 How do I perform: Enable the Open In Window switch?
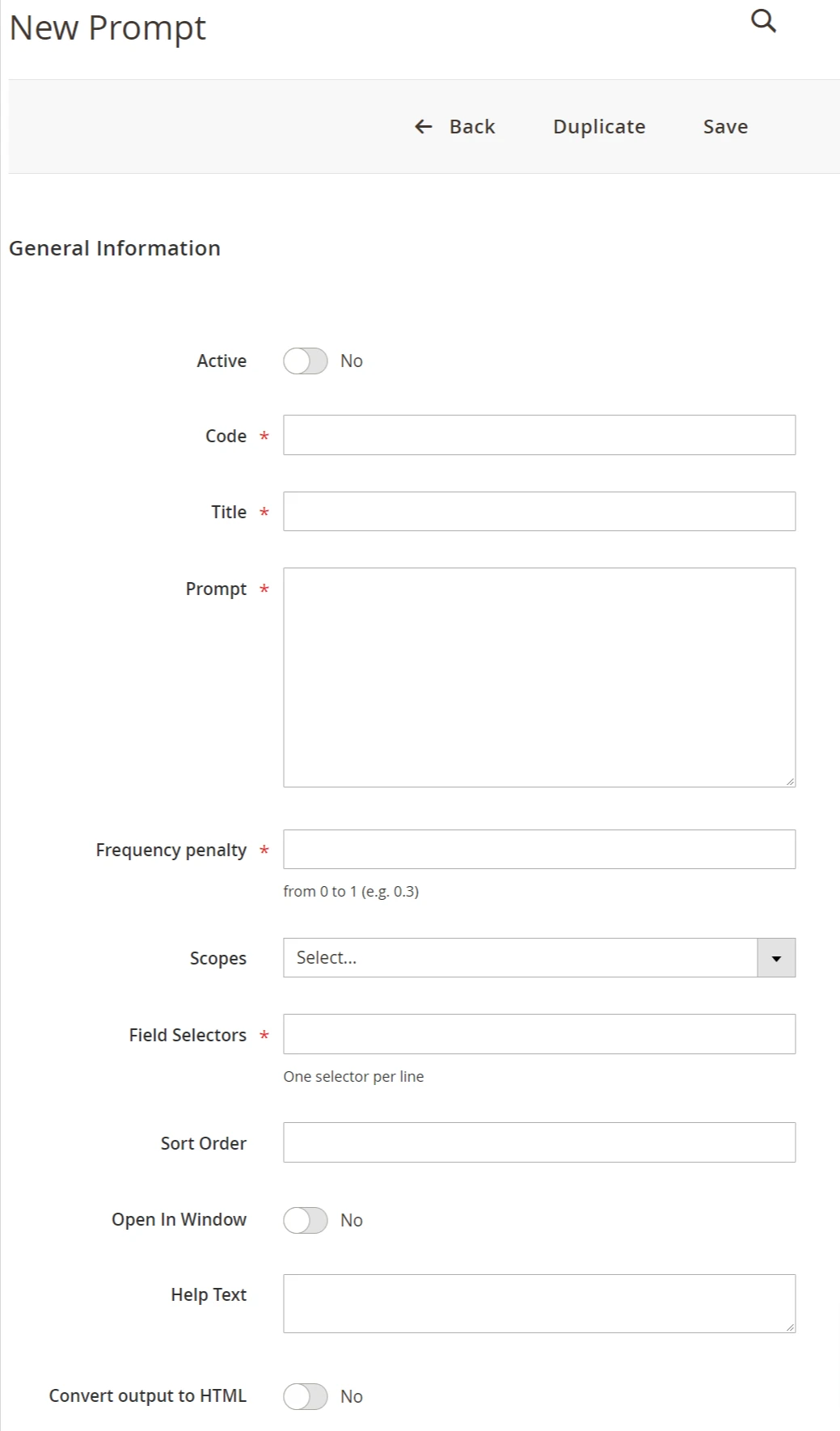[306, 1221]
